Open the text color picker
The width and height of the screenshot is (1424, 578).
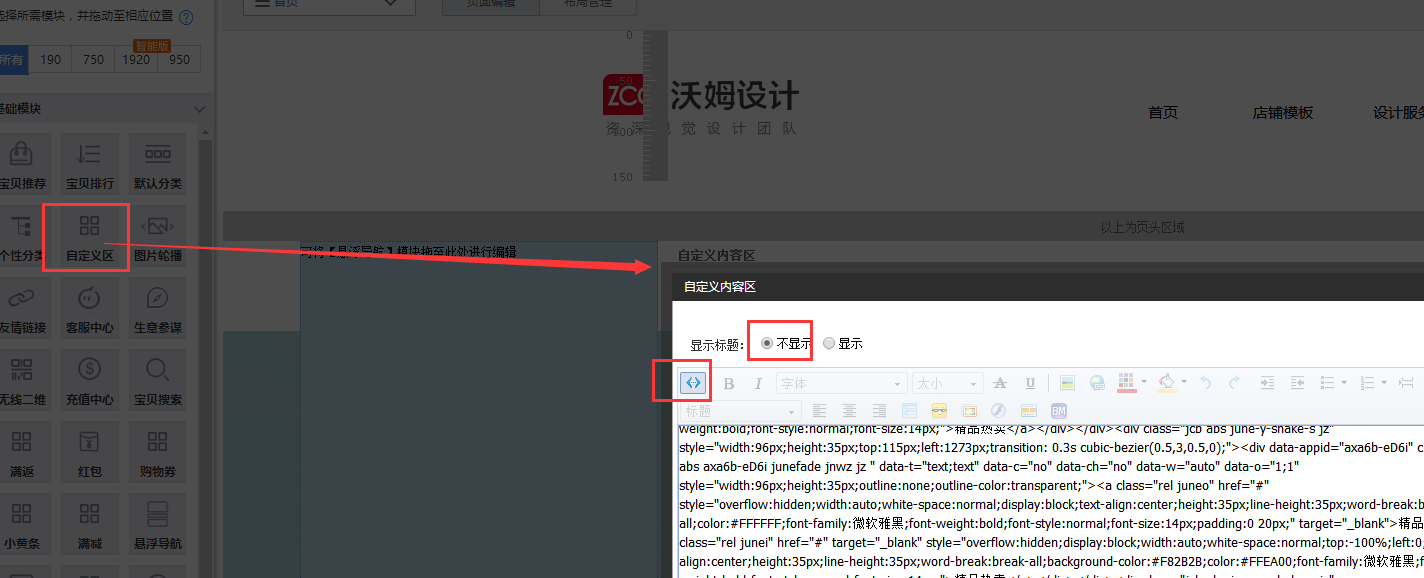click(x=1126, y=383)
